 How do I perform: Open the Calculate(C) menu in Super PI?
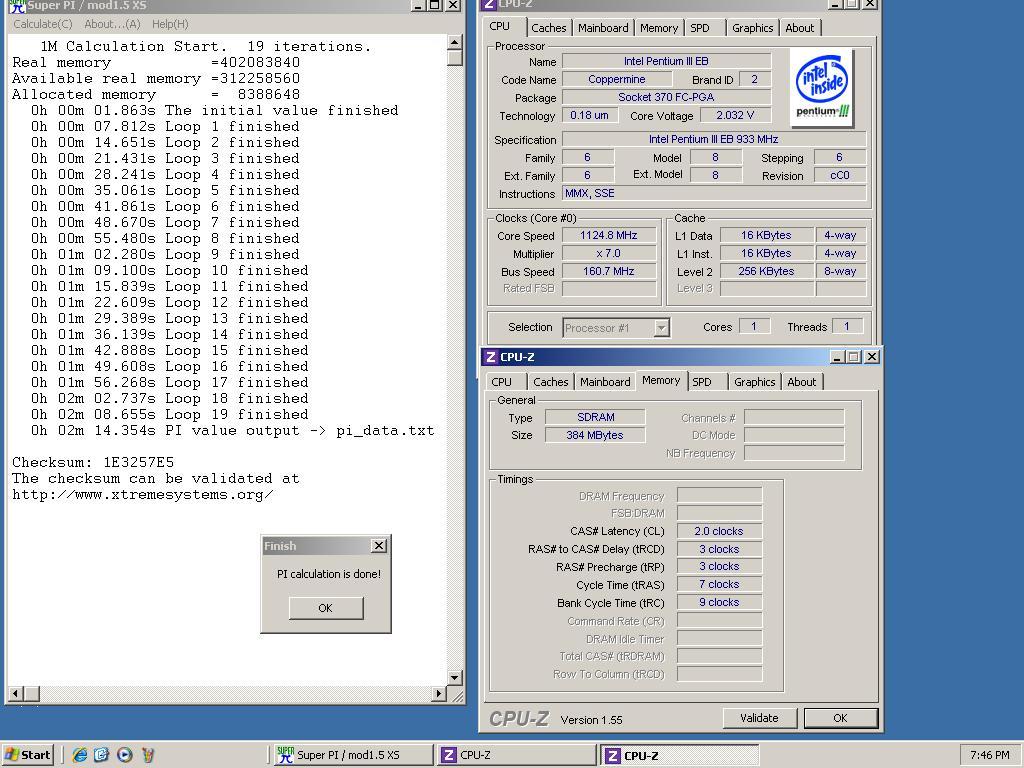point(43,24)
